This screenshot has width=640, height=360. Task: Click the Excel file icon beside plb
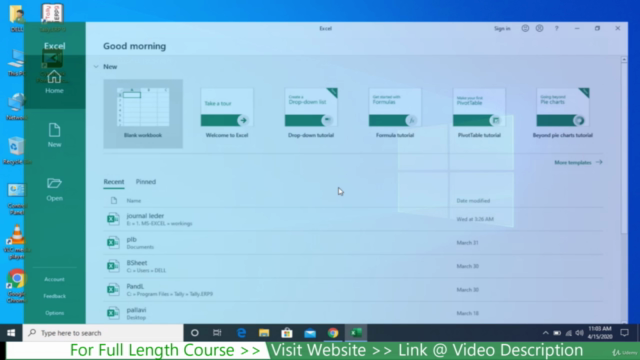pyautogui.click(x=113, y=242)
